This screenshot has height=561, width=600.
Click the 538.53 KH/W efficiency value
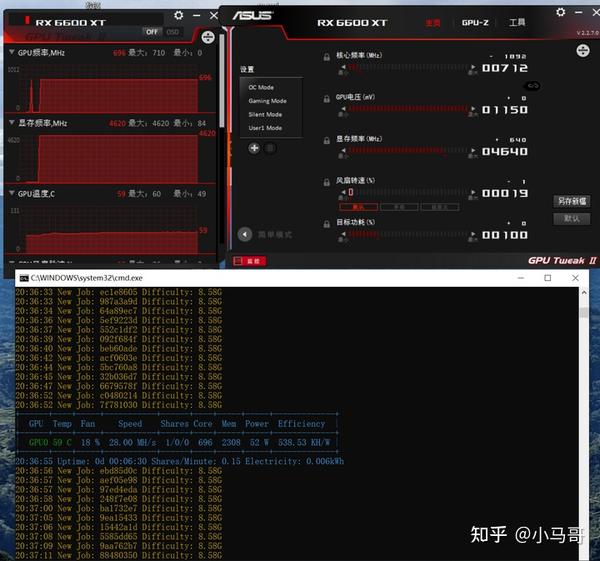click(304, 443)
